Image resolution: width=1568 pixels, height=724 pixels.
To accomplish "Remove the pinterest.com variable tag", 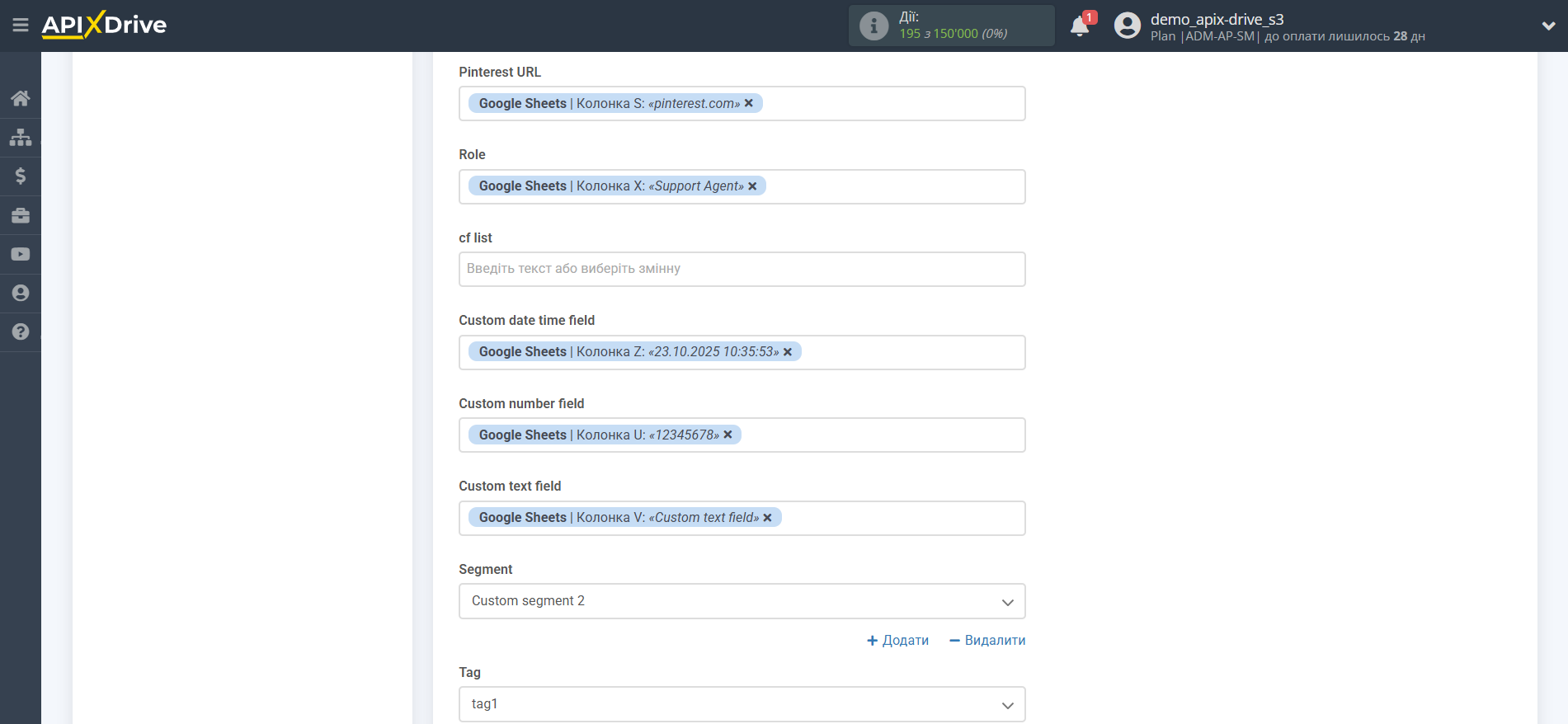I will click(749, 103).
